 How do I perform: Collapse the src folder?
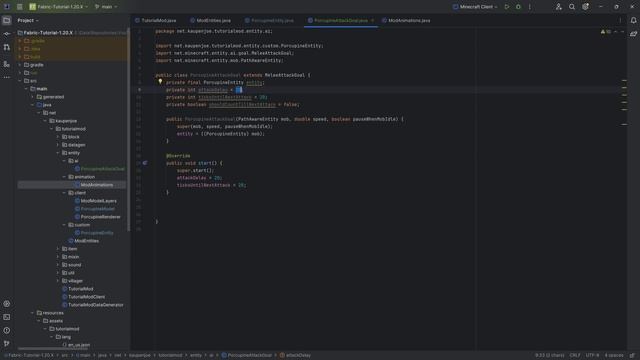tap(20, 81)
